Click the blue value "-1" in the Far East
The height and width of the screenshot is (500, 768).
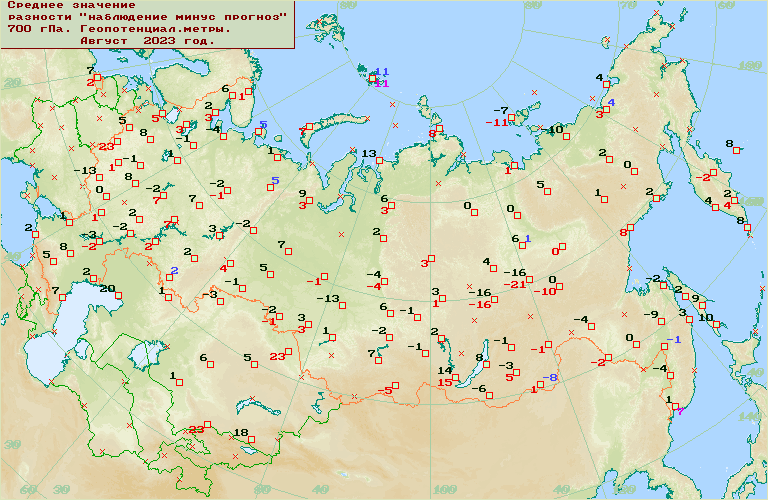(x=674, y=340)
